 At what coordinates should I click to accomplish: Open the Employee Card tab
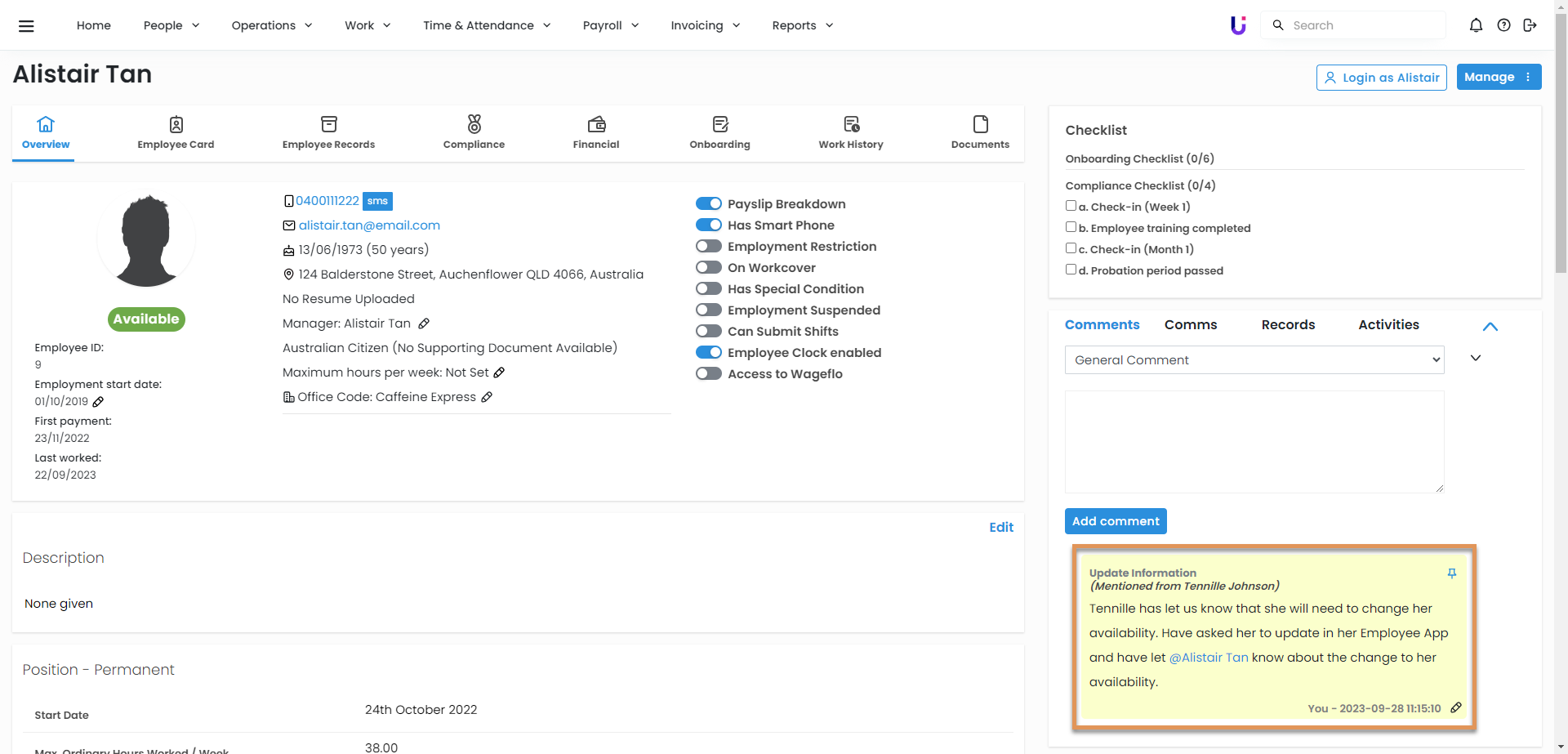click(x=176, y=133)
